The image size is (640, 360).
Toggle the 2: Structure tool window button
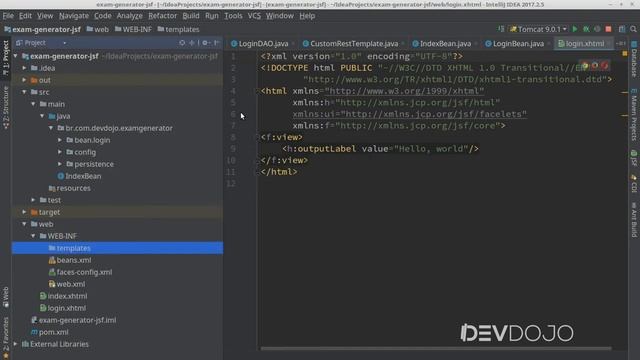point(6,108)
